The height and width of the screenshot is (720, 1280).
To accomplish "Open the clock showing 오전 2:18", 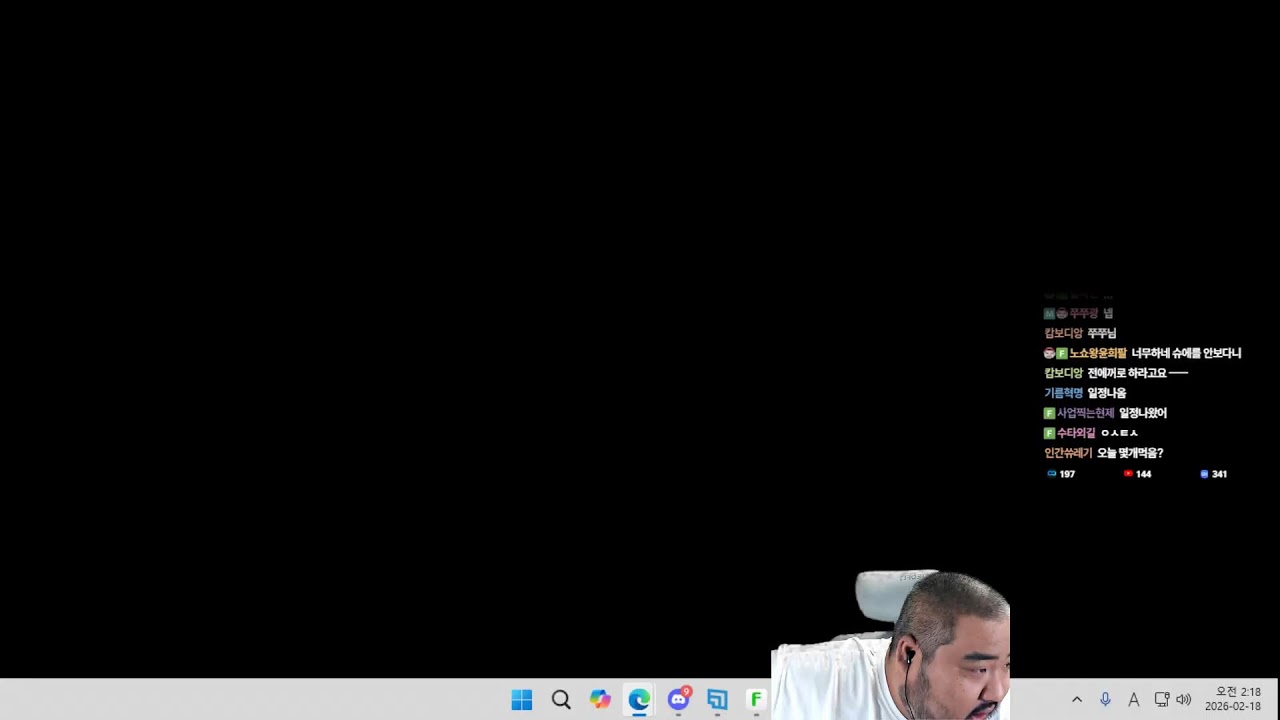I will coord(1233,699).
